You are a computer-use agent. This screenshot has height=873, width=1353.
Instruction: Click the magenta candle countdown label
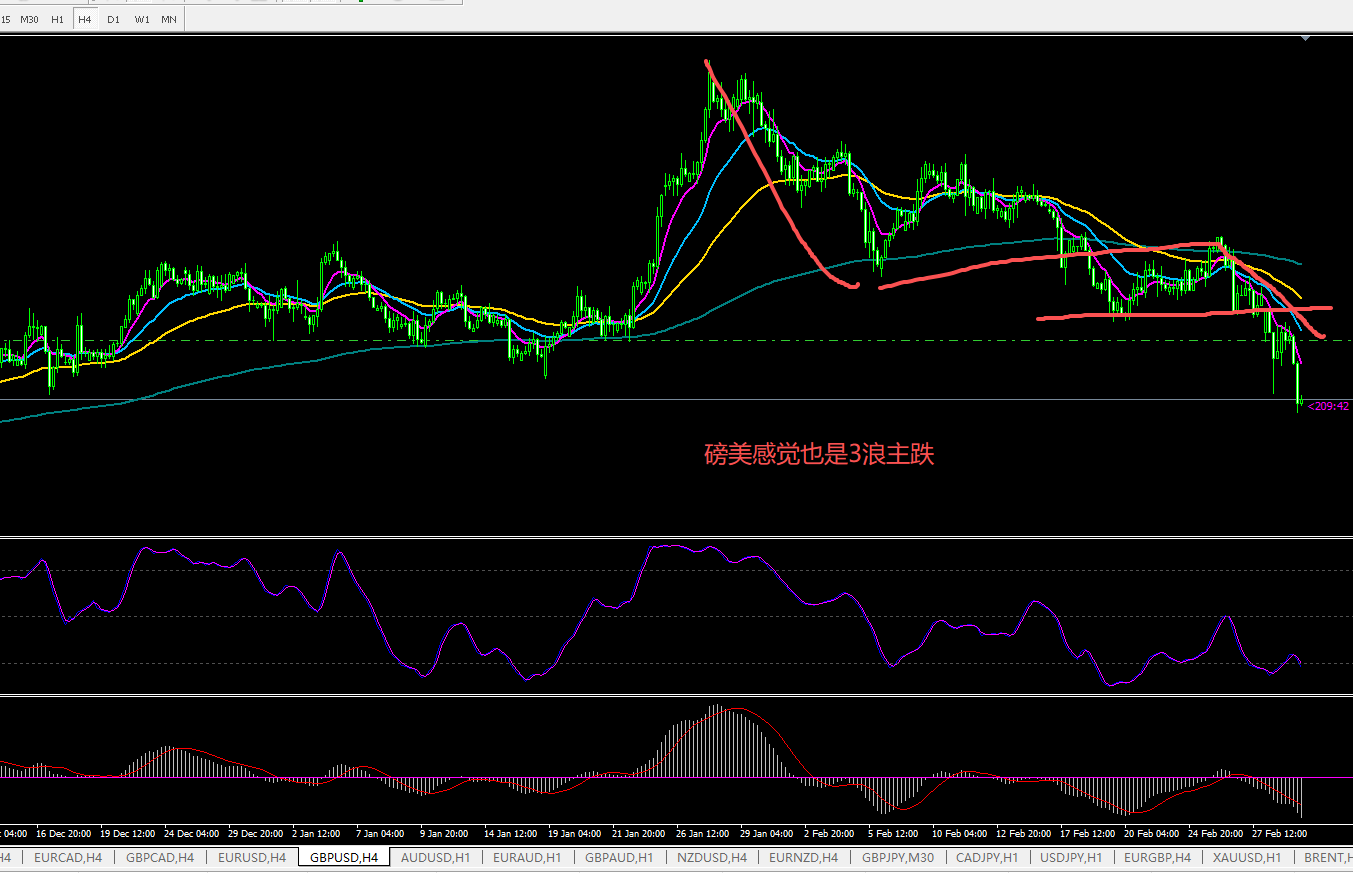click(1328, 406)
